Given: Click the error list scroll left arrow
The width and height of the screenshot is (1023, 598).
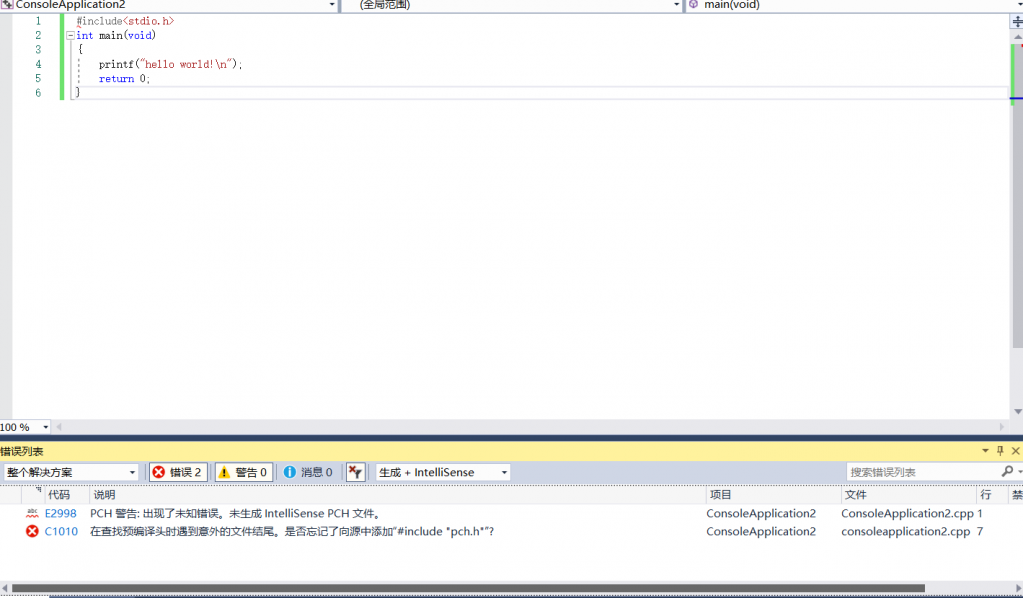Looking at the screenshot, I should click(5, 588).
